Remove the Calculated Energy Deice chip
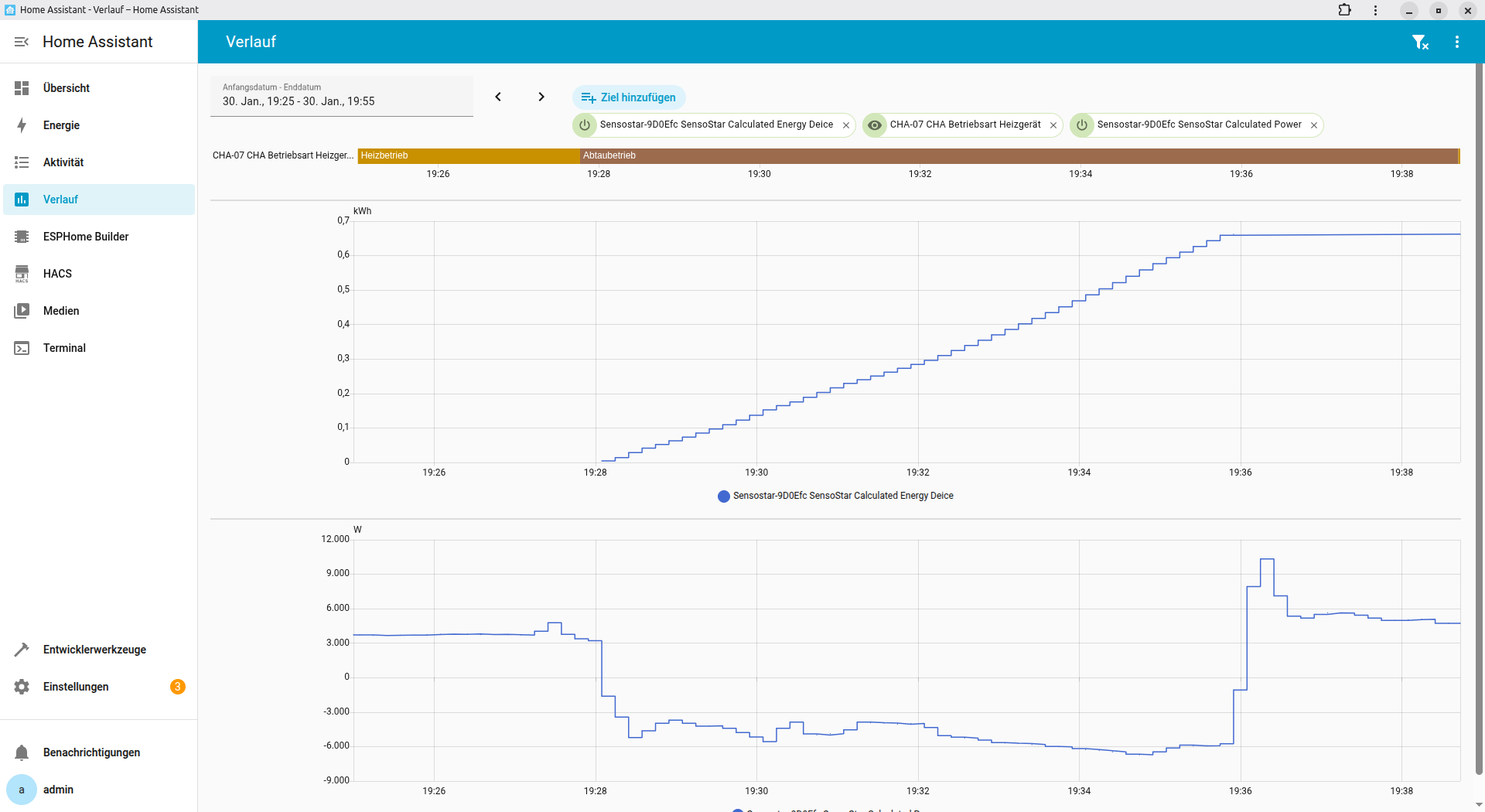The image size is (1485, 812). click(846, 125)
